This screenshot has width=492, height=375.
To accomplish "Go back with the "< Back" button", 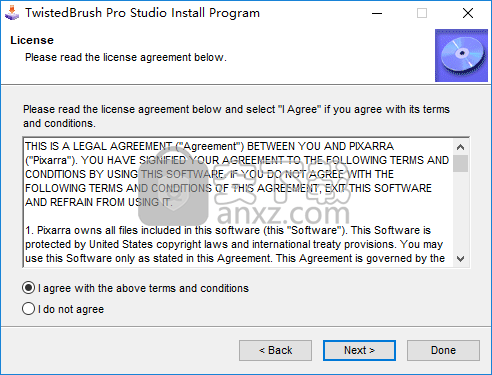I will (x=275, y=350).
